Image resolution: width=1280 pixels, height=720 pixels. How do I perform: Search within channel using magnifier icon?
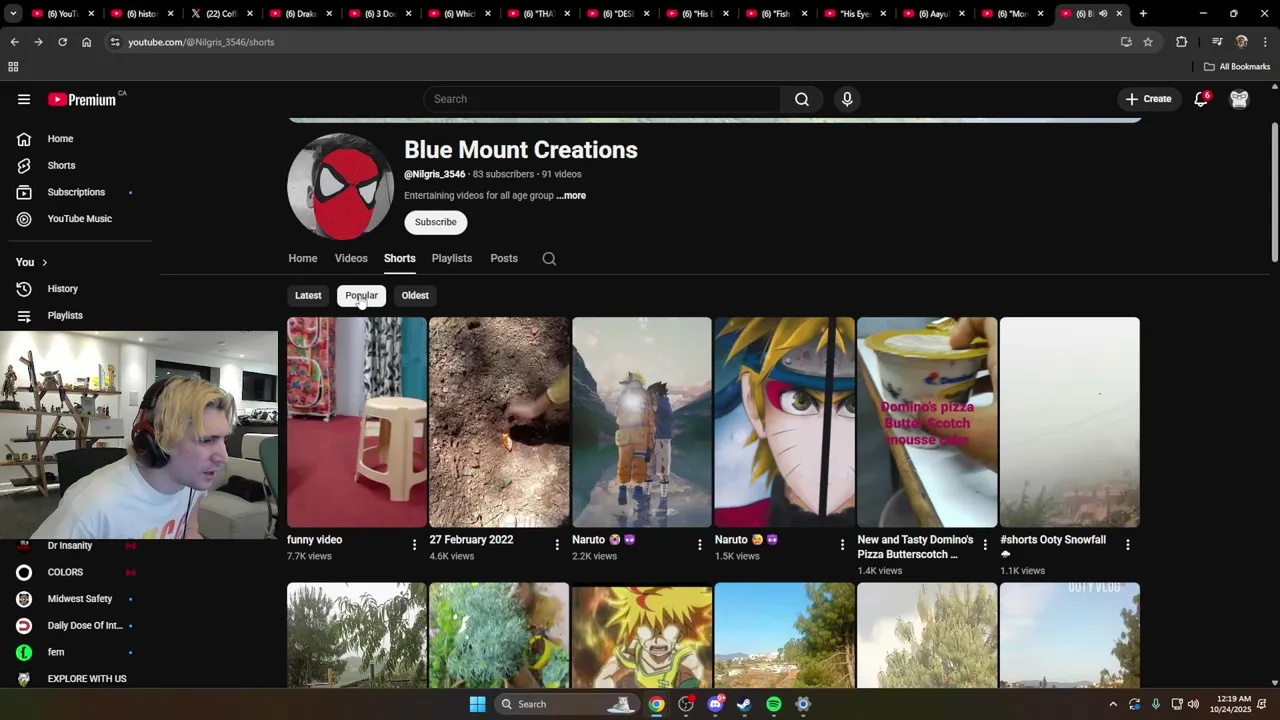click(x=549, y=258)
